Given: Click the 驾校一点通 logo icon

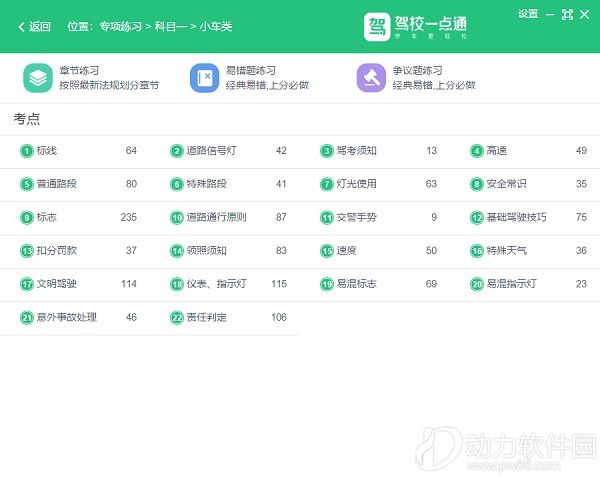Looking at the screenshot, I should pyautogui.click(x=377, y=26).
